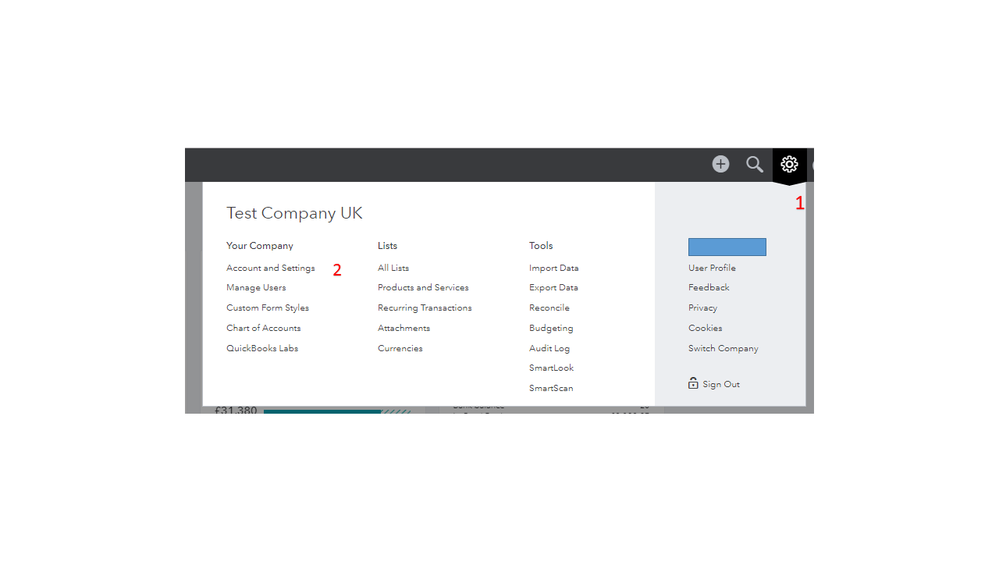Open Chart of Accounts
The height and width of the screenshot is (562, 999).
263,328
